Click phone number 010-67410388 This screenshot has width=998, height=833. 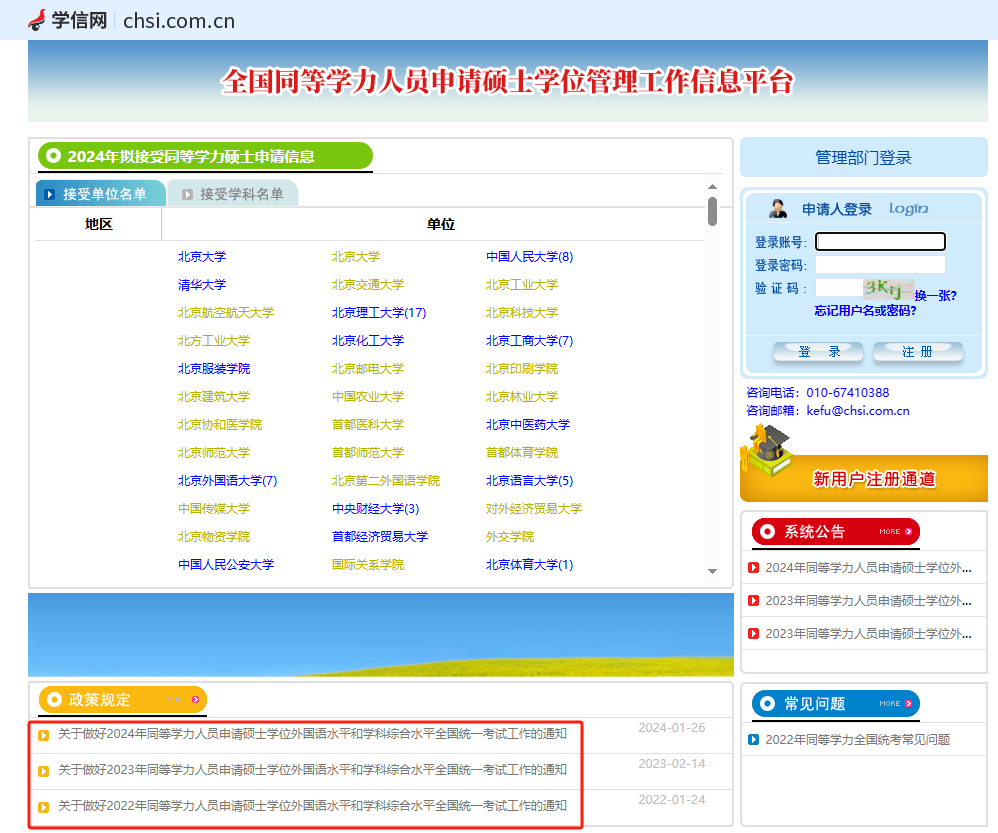[847, 393]
